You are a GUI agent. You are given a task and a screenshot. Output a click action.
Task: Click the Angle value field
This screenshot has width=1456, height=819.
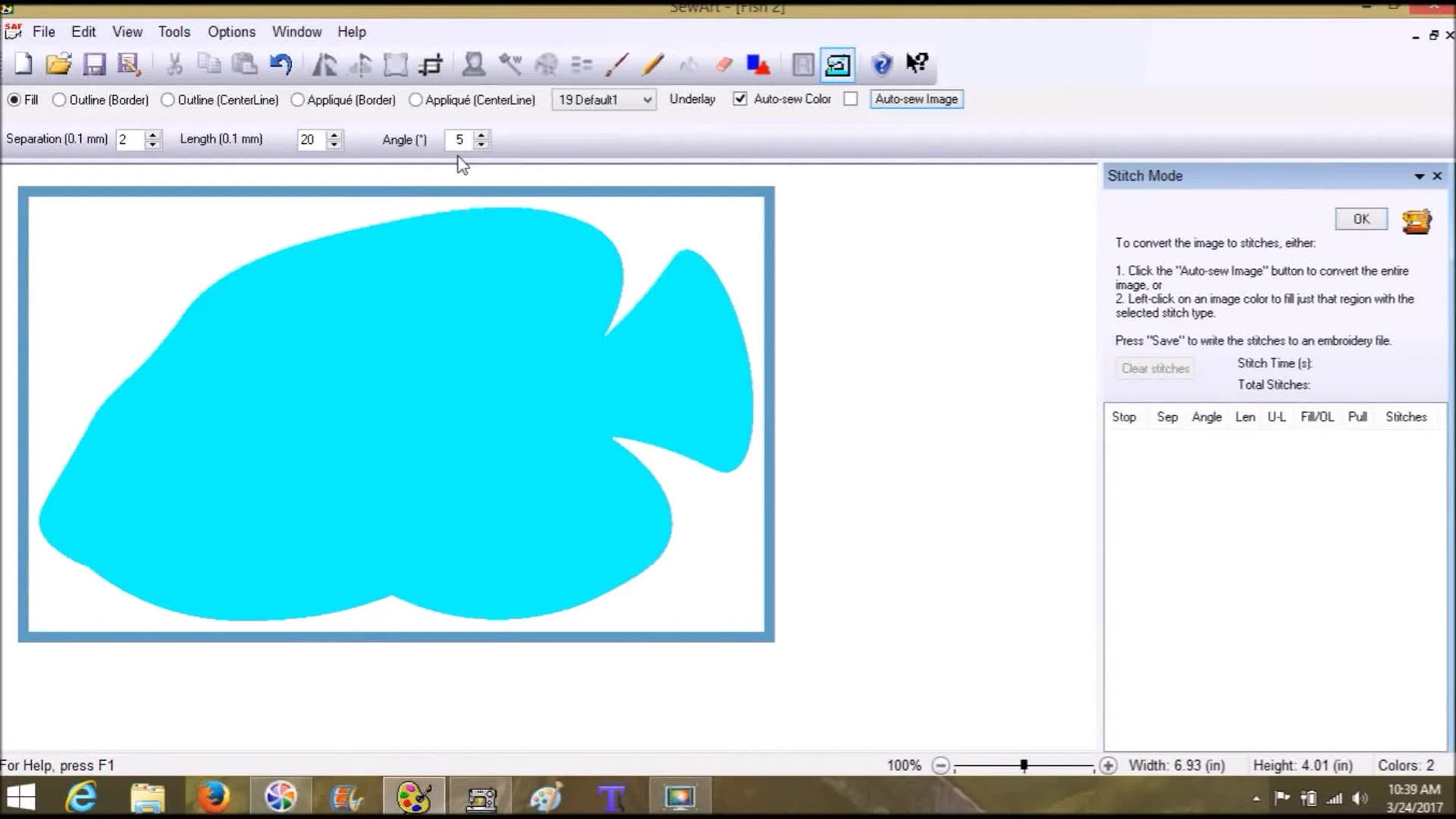(x=460, y=140)
